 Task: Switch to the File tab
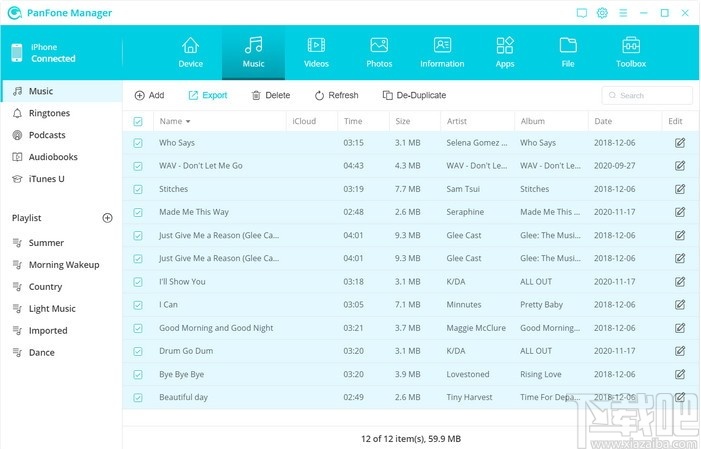[x=568, y=53]
